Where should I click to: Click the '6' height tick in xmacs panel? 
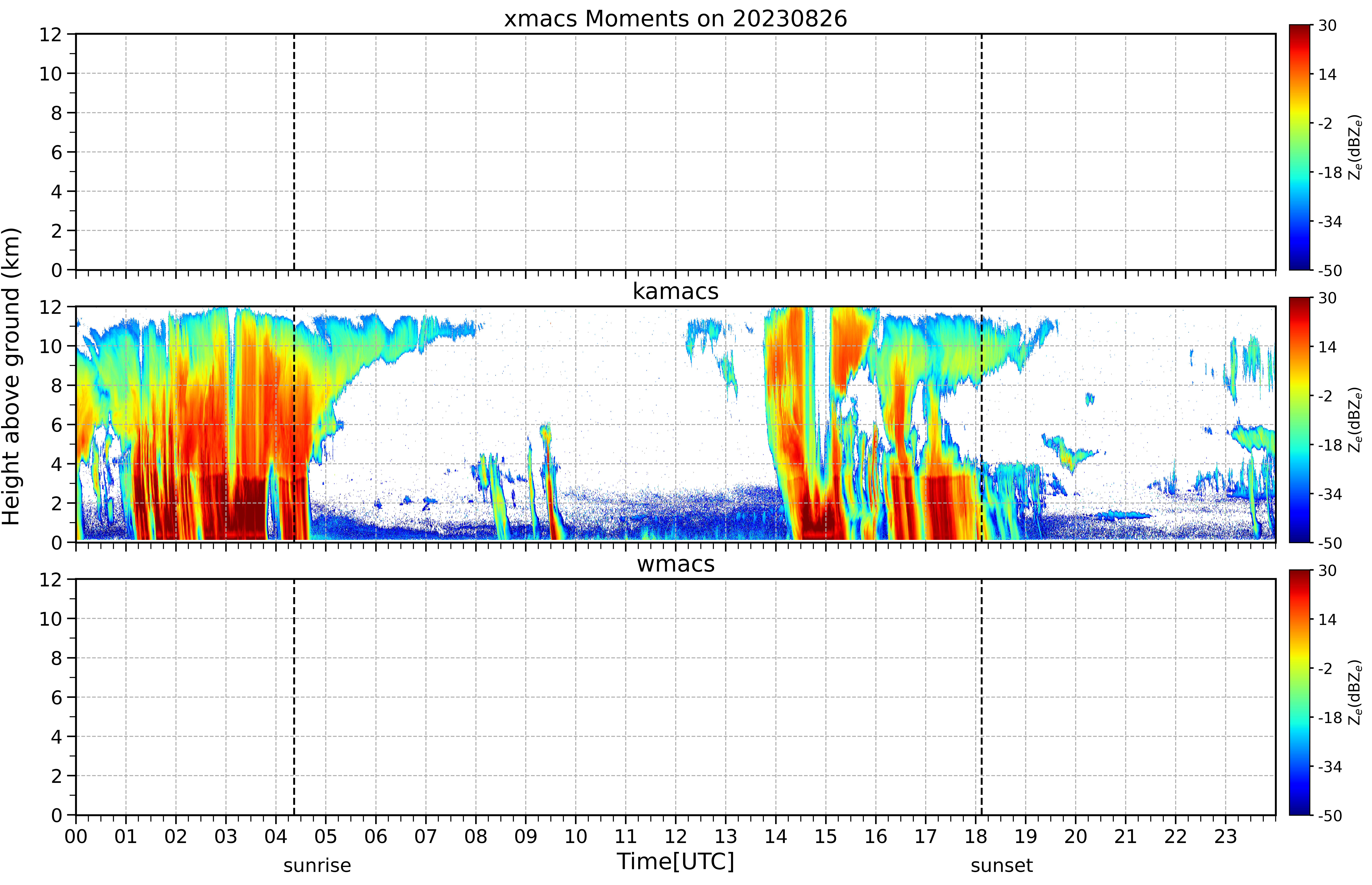(x=56, y=152)
